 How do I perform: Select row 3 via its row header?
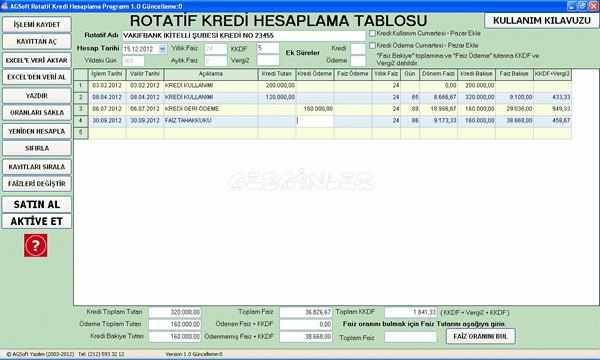pyautogui.click(x=81, y=109)
